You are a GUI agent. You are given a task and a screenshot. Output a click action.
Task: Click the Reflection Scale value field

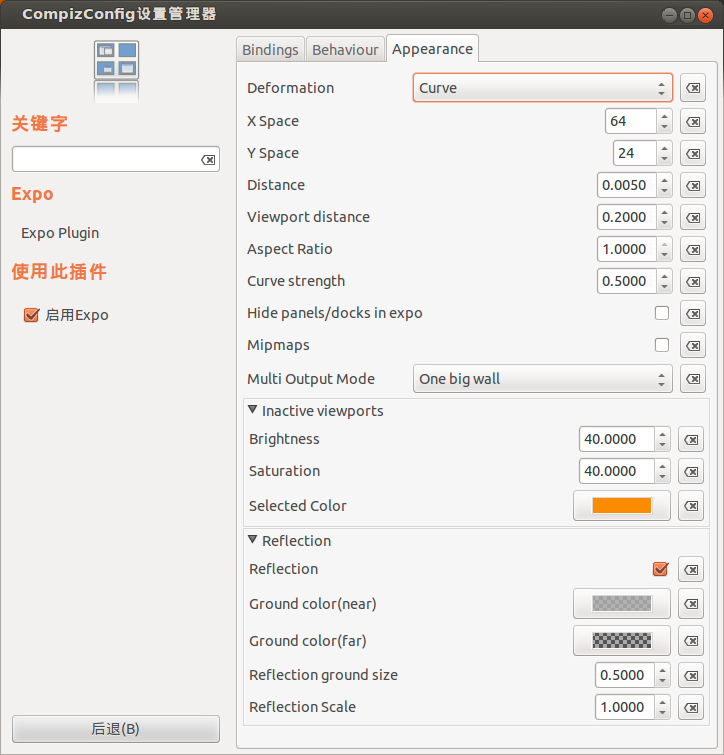point(624,707)
